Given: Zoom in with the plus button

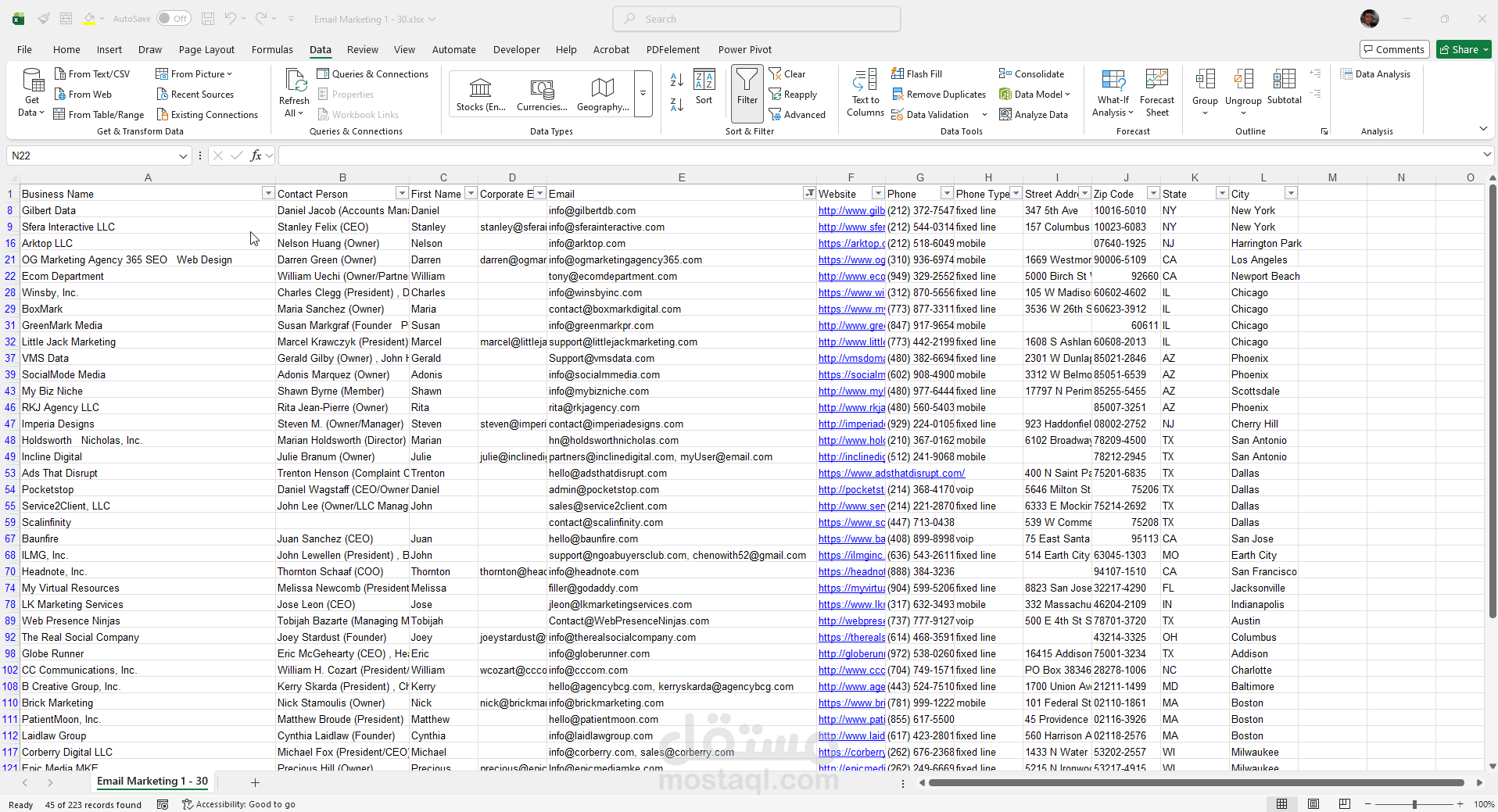Looking at the screenshot, I should [1460, 804].
